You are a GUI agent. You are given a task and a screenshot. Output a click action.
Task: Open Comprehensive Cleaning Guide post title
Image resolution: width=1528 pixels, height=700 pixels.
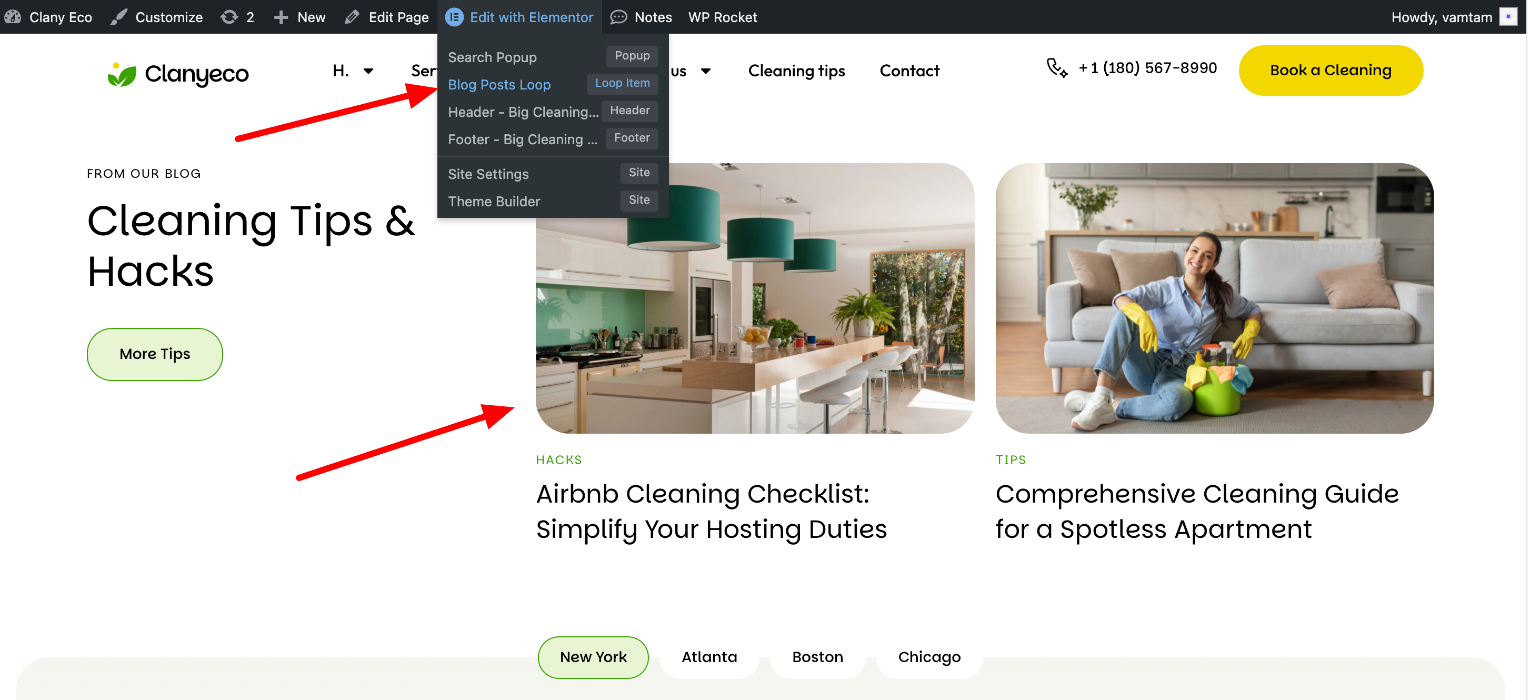click(1197, 511)
